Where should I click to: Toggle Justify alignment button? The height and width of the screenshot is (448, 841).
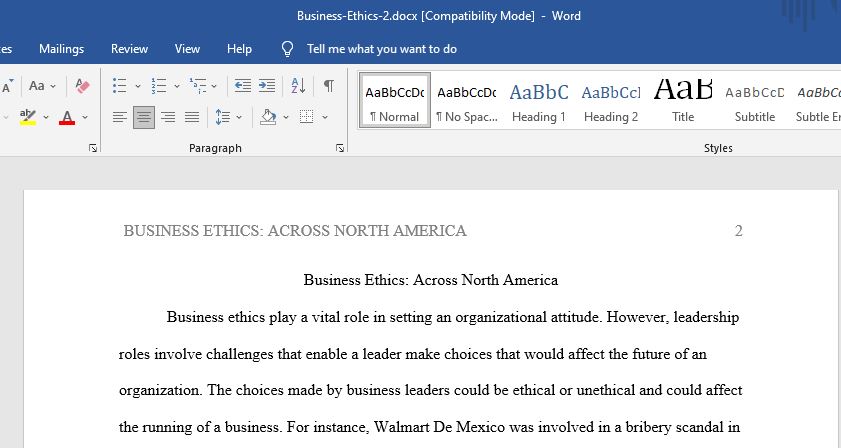[x=192, y=117]
